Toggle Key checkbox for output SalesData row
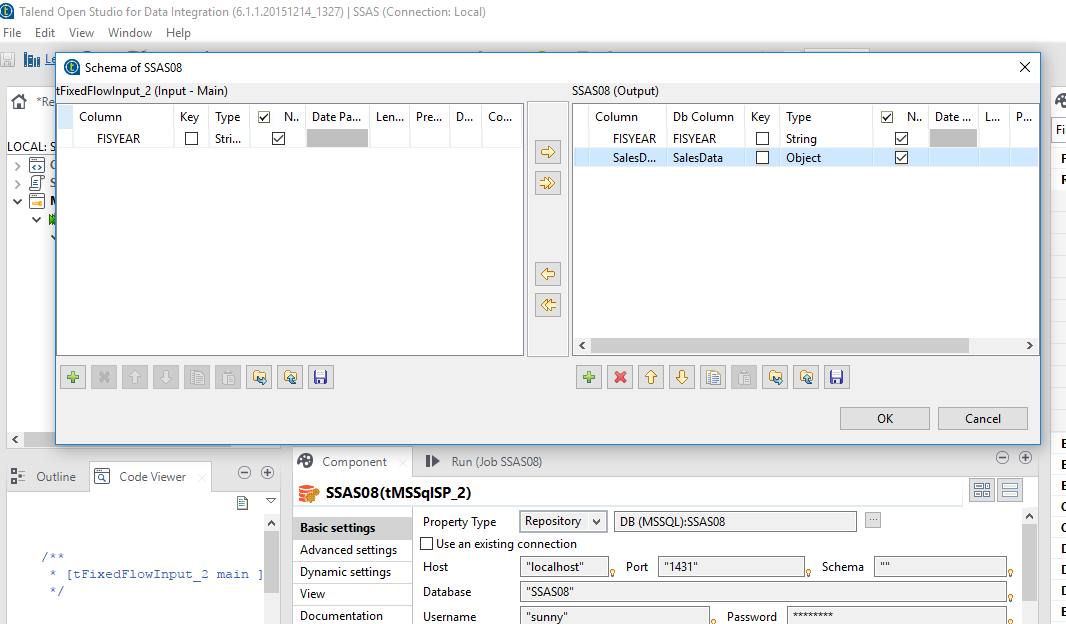 click(762, 158)
